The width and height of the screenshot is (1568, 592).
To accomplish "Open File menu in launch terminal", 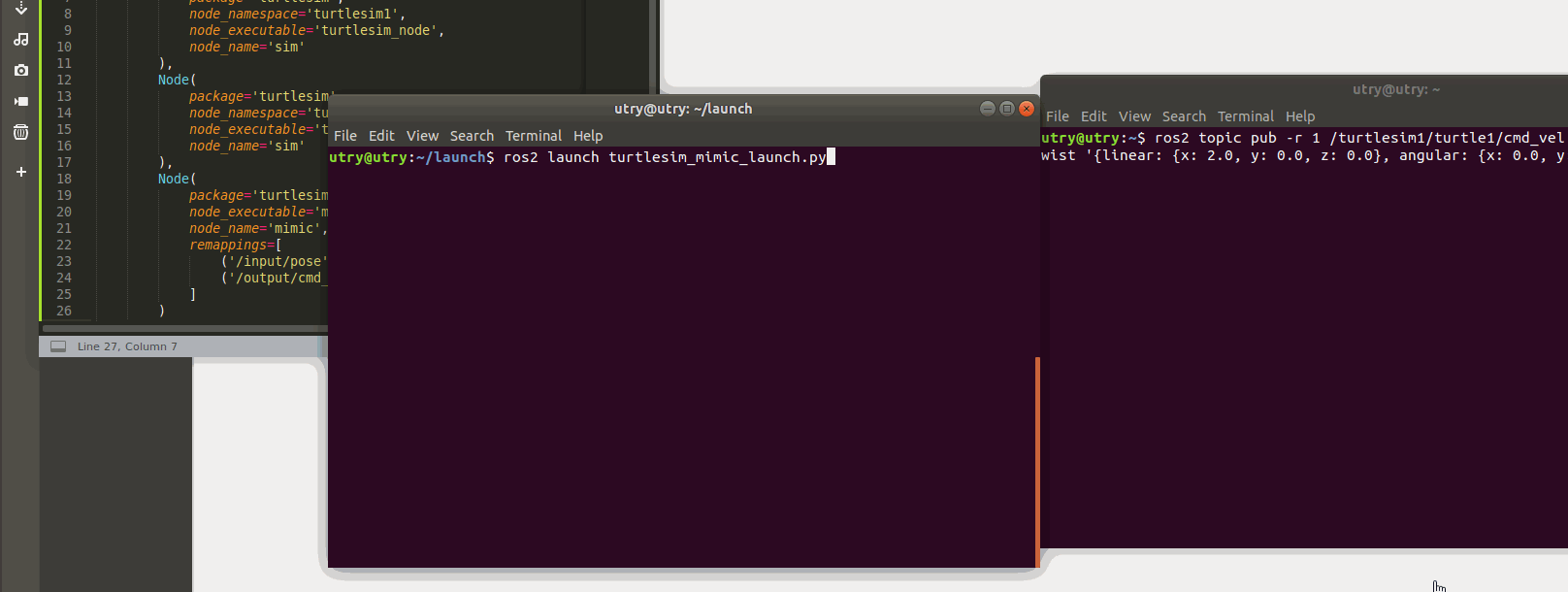I will coord(345,136).
